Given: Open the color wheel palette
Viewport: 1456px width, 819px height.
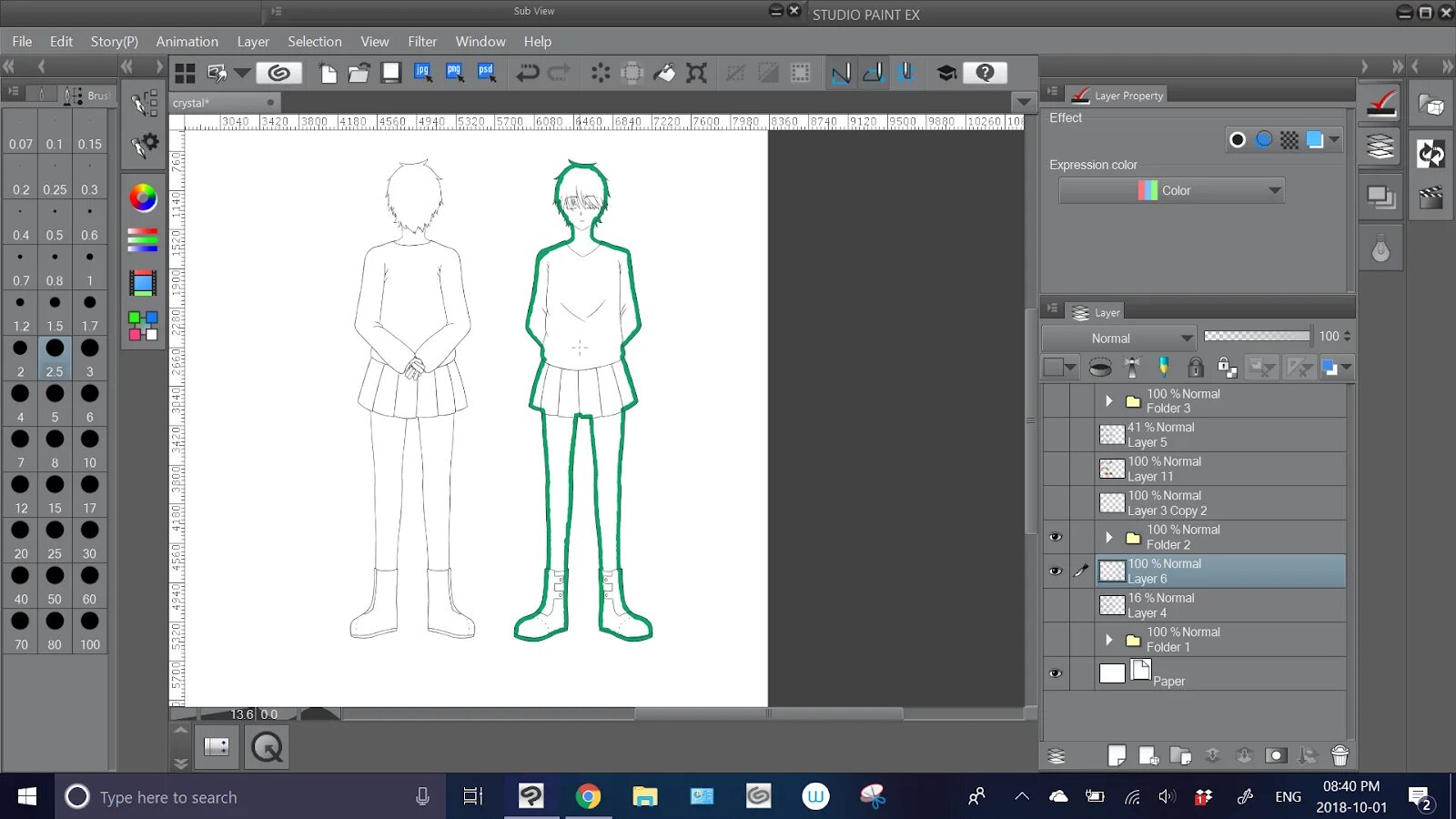Looking at the screenshot, I should (143, 197).
